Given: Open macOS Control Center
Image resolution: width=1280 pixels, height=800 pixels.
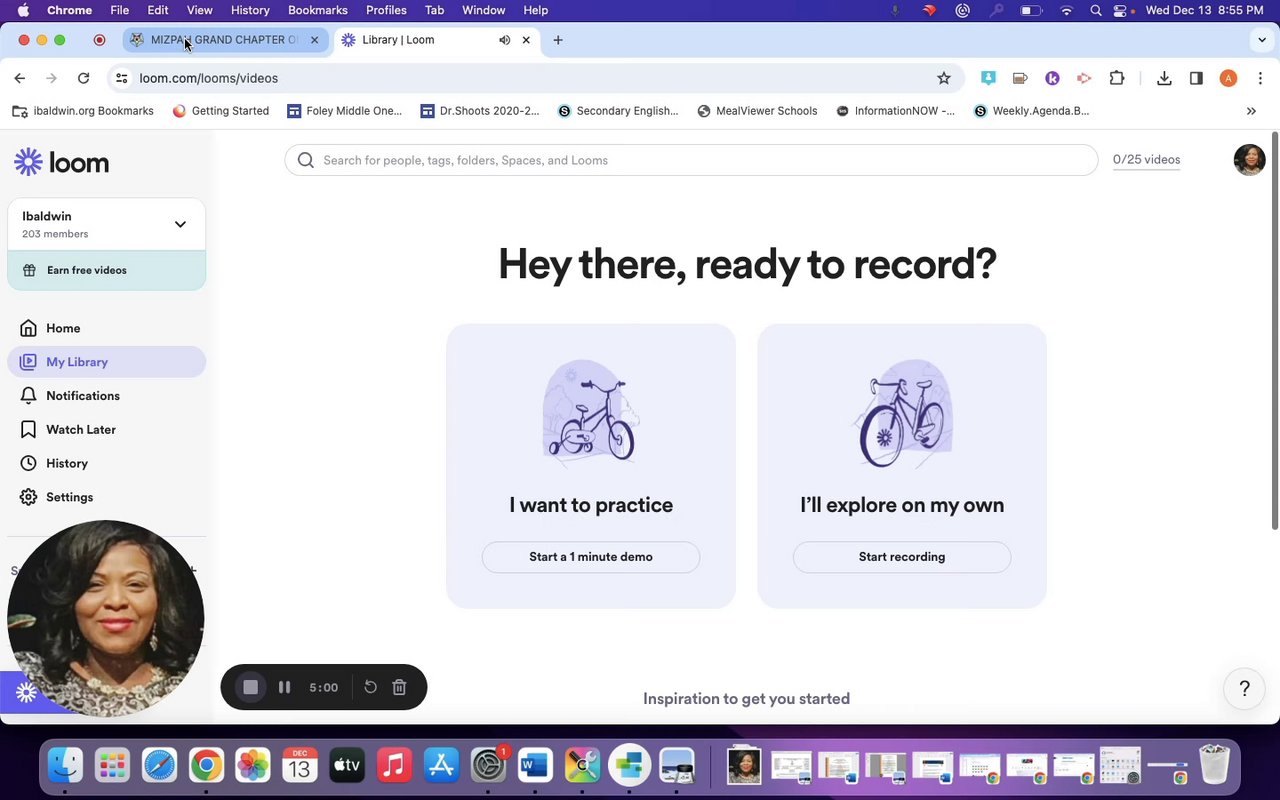Looking at the screenshot, I should click(1122, 10).
